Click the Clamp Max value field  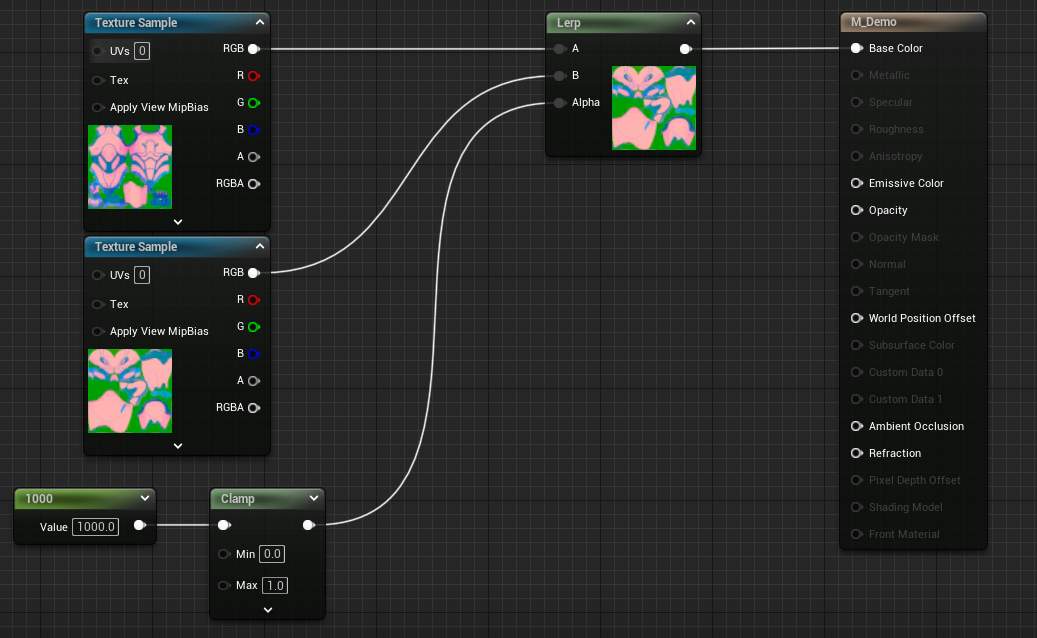click(x=274, y=584)
